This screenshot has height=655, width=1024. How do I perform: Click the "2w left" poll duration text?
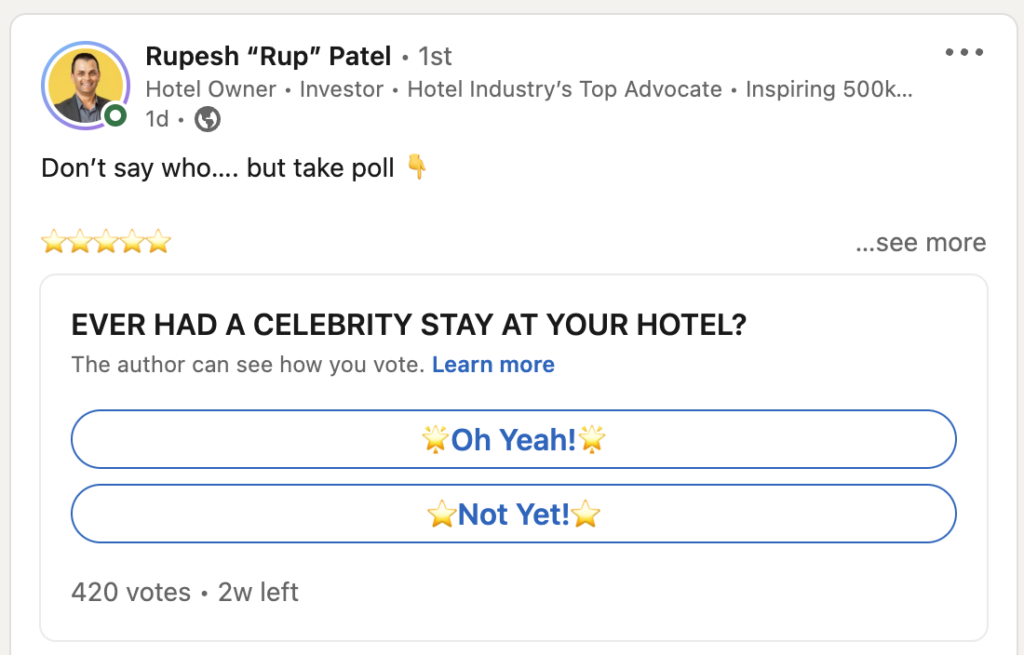[x=258, y=592]
